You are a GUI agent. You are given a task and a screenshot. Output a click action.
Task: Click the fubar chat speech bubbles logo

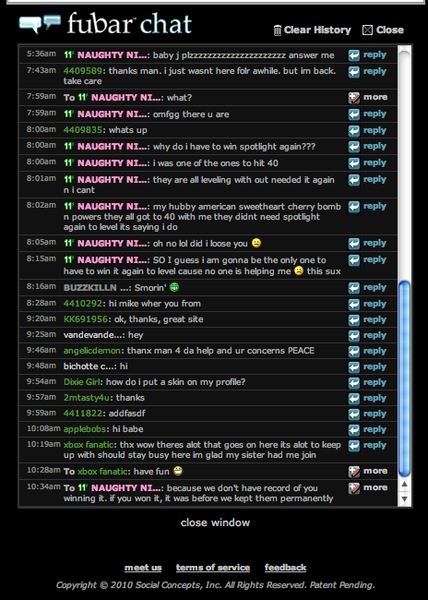click(x=40, y=24)
